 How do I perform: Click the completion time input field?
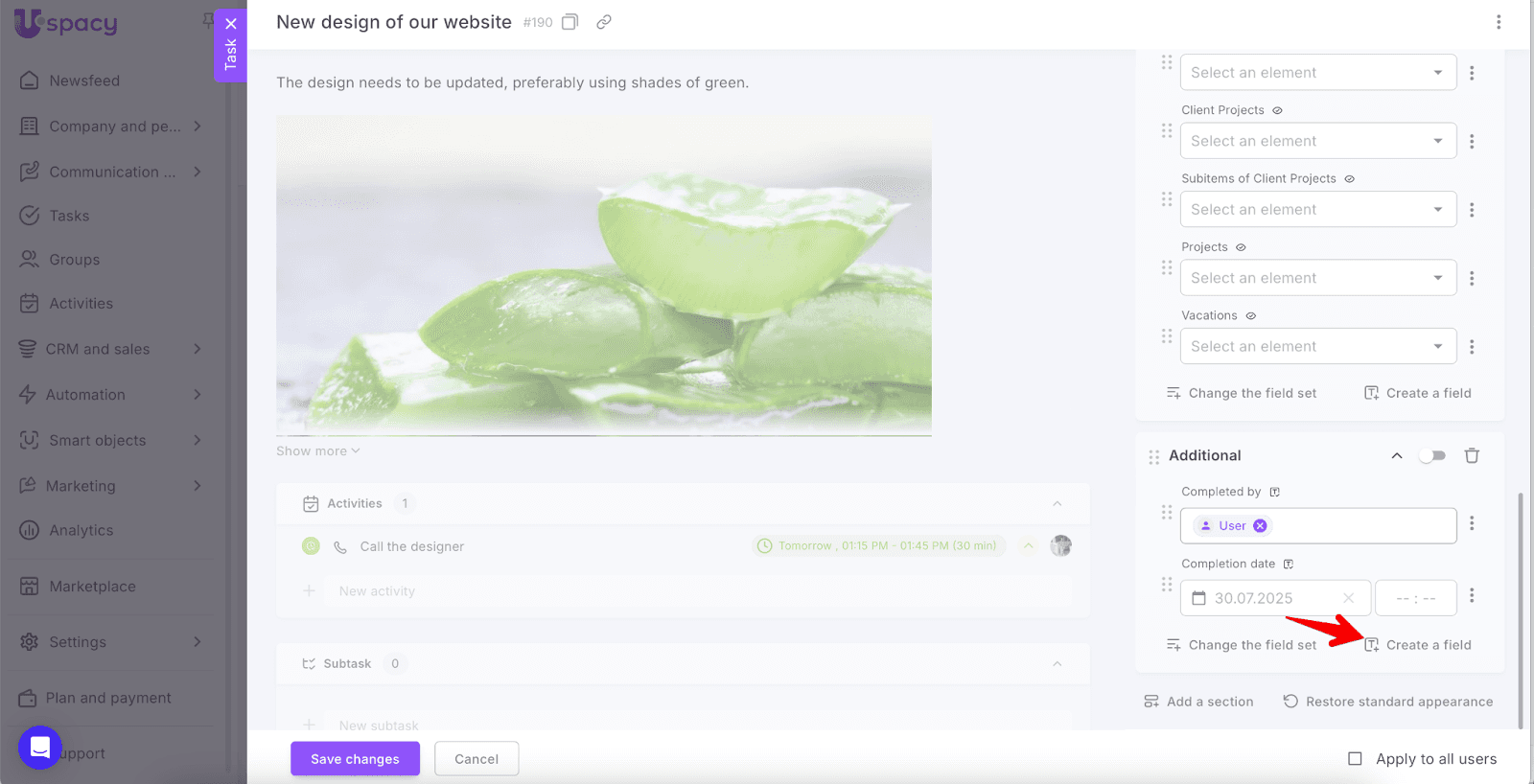(x=1416, y=598)
